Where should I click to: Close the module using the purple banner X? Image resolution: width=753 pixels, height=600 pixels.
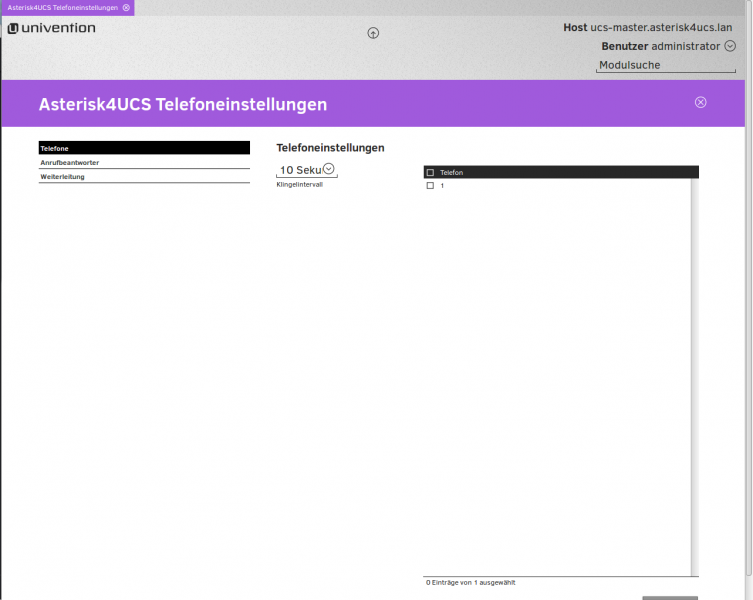(701, 102)
